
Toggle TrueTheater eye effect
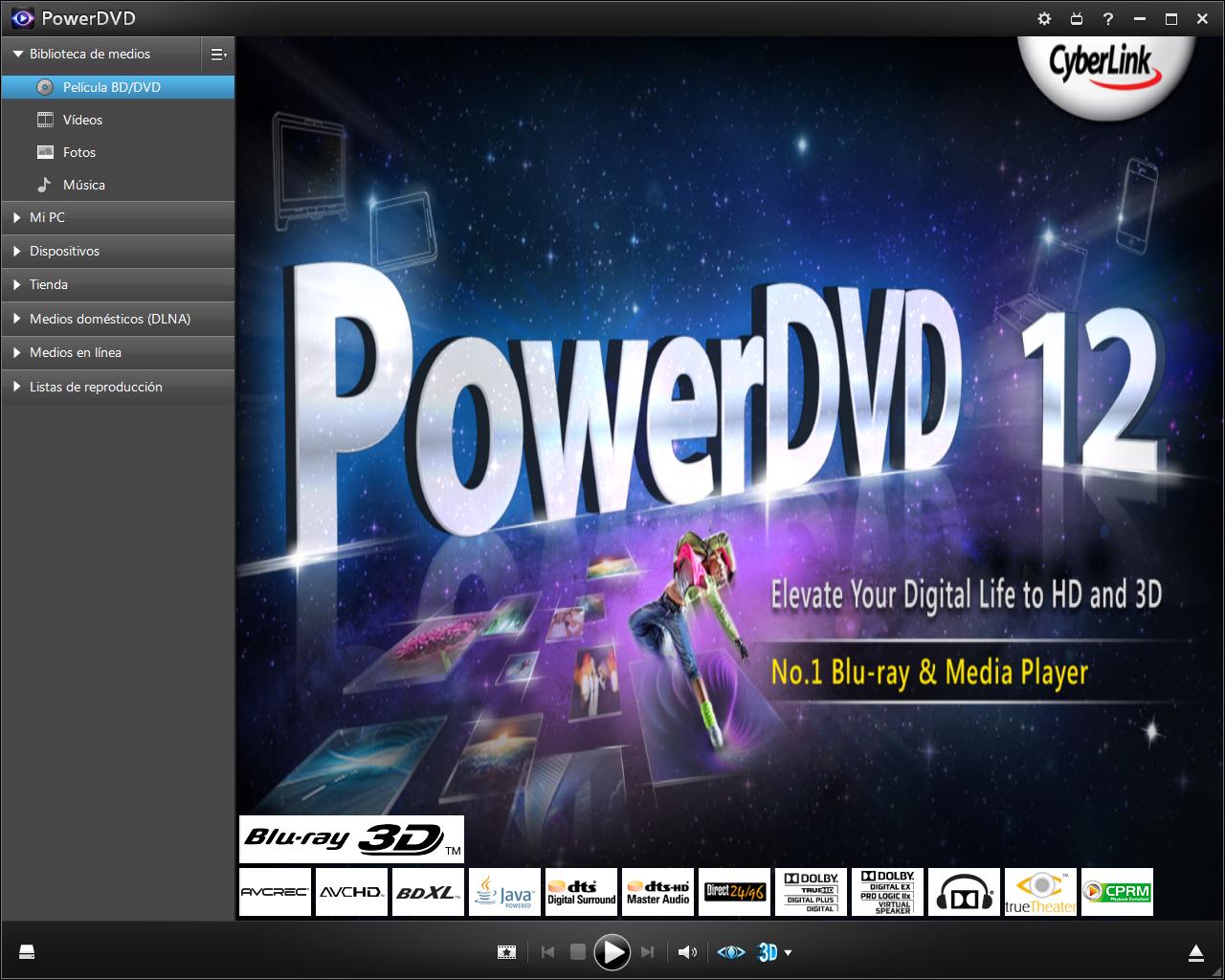731,952
